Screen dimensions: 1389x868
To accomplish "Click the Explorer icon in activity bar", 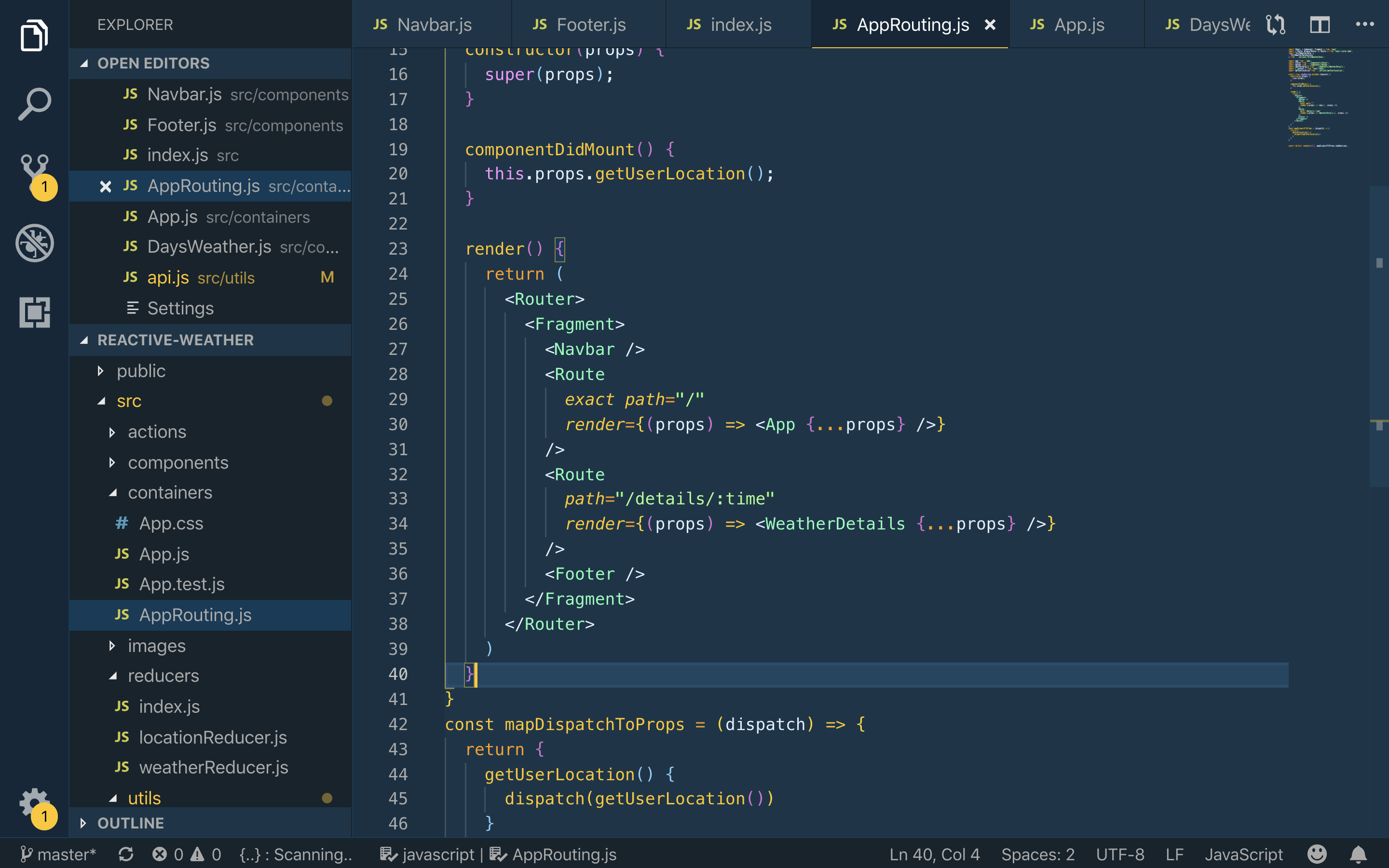I will coord(33,35).
